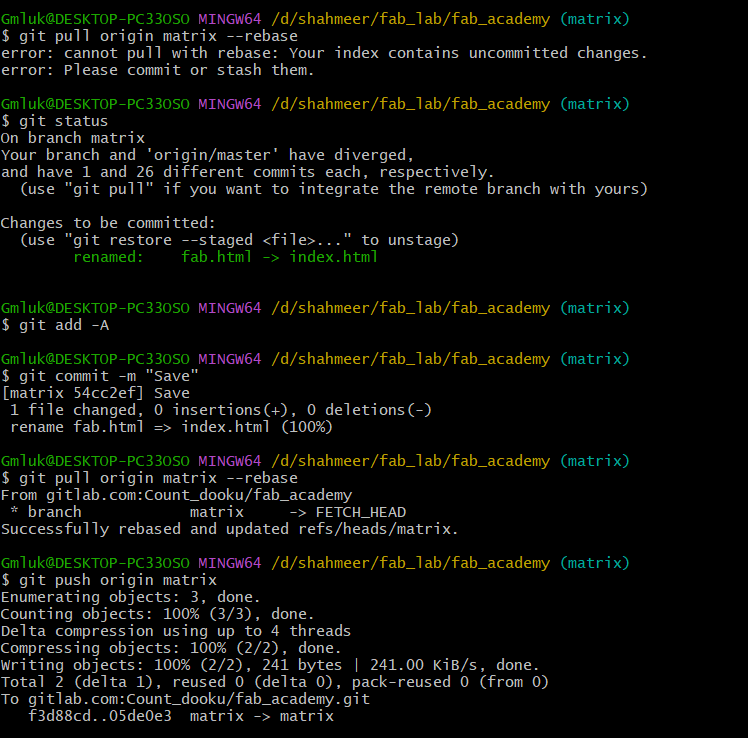Click "Your branch and 'origin/master' have diverged" line
The width and height of the screenshot is (748, 738).
click(207, 155)
